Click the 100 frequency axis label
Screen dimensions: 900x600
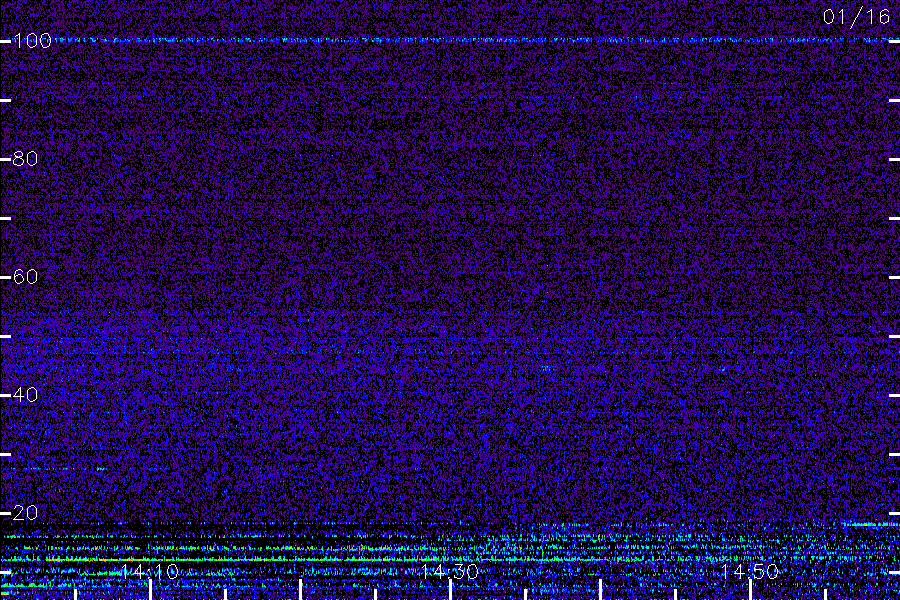(32, 41)
